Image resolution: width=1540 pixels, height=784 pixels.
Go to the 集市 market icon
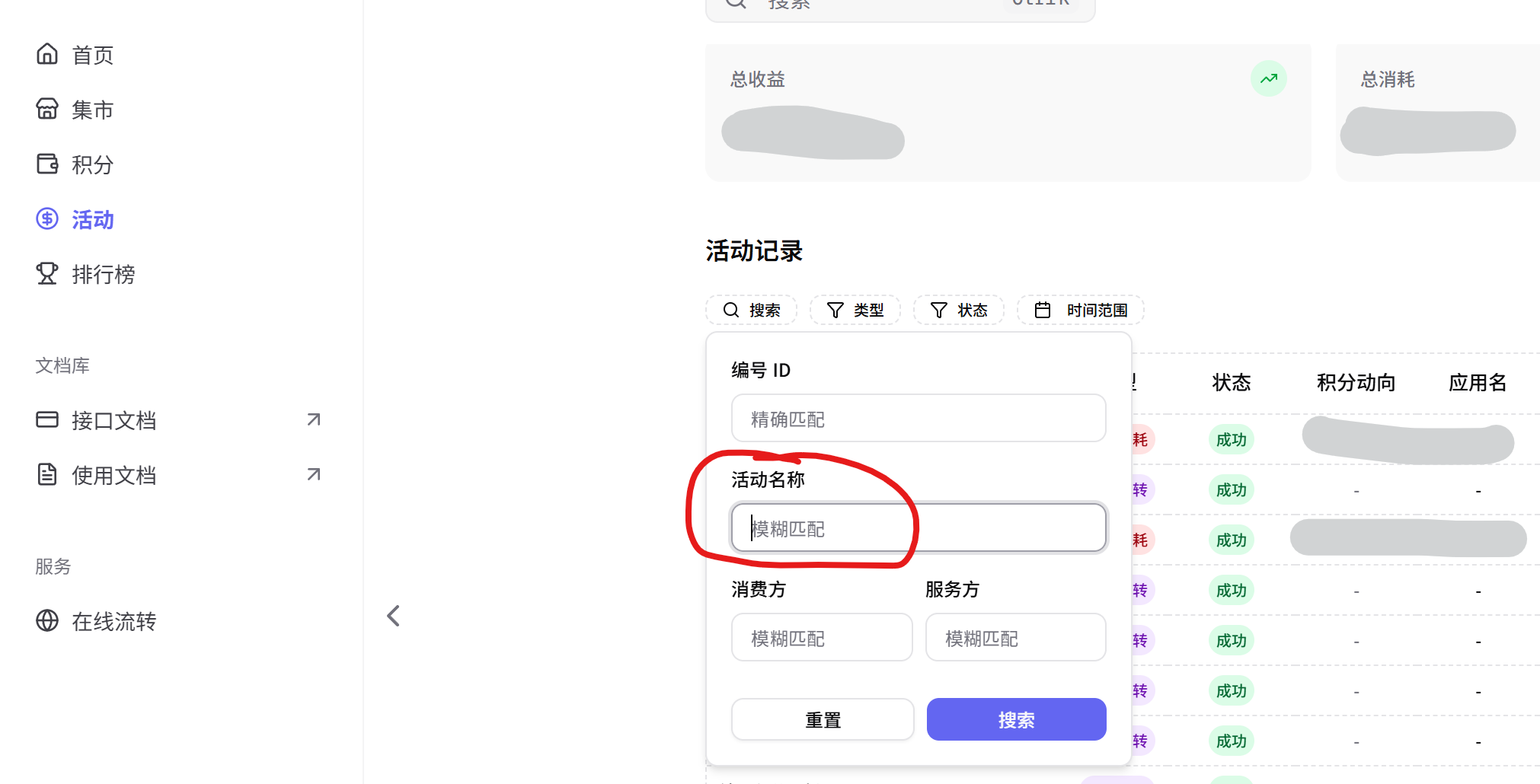coord(47,109)
